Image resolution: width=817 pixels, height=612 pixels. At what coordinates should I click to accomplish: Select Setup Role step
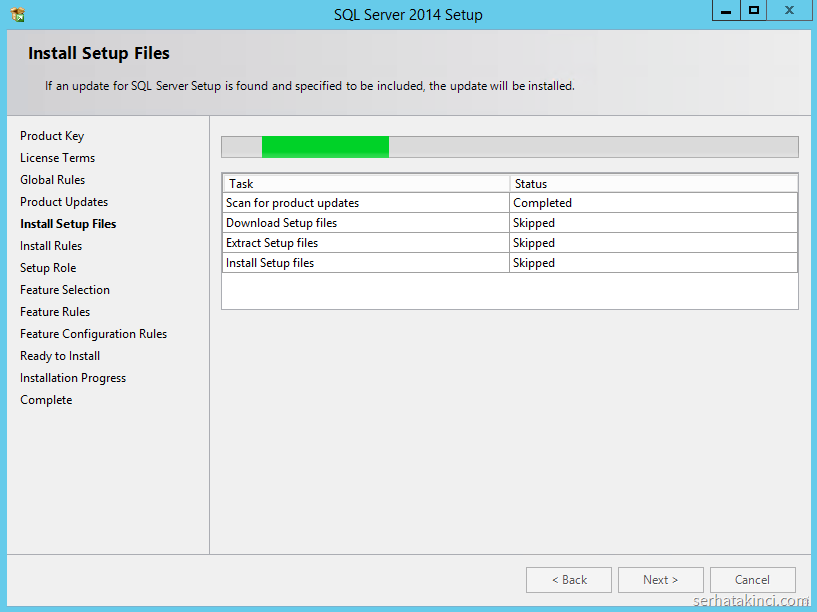click(x=48, y=268)
